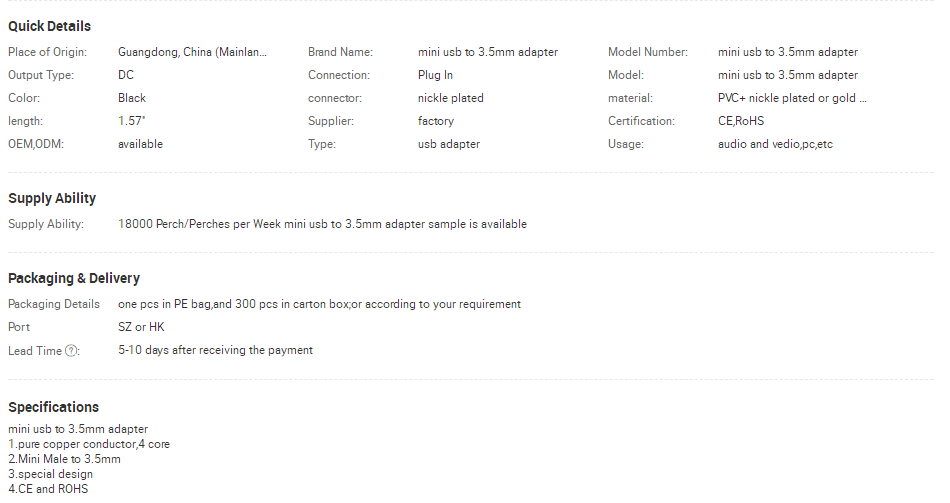950x503 pixels.
Task: Click the Lead Time help question-mark icon
Action: (71, 351)
